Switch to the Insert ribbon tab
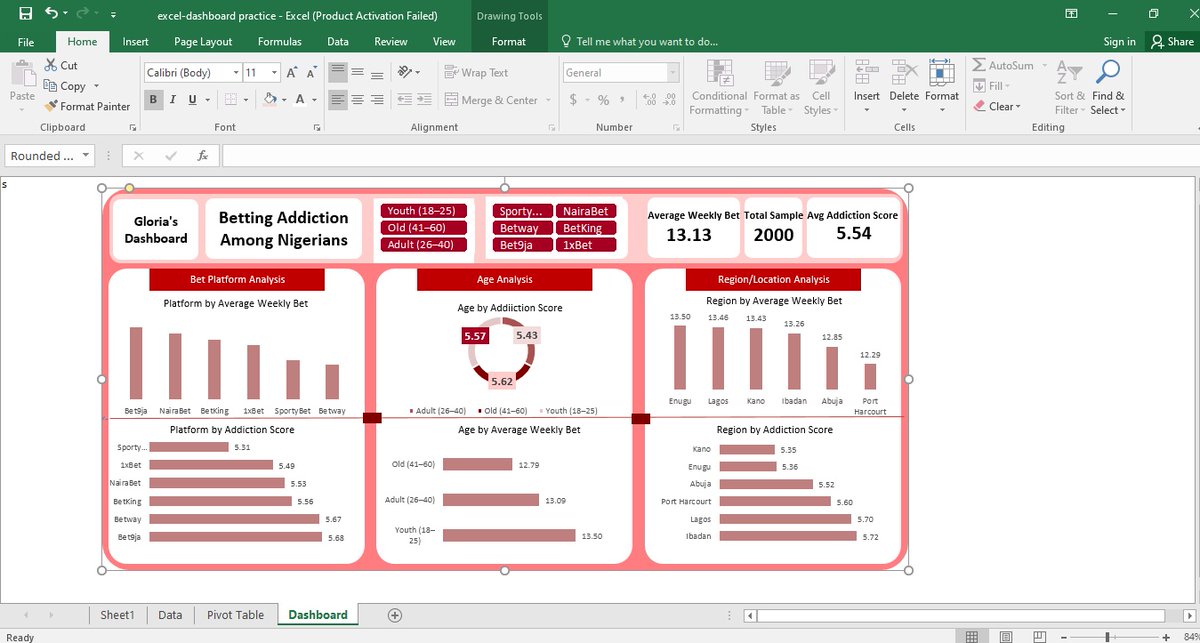 pyautogui.click(x=136, y=42)
